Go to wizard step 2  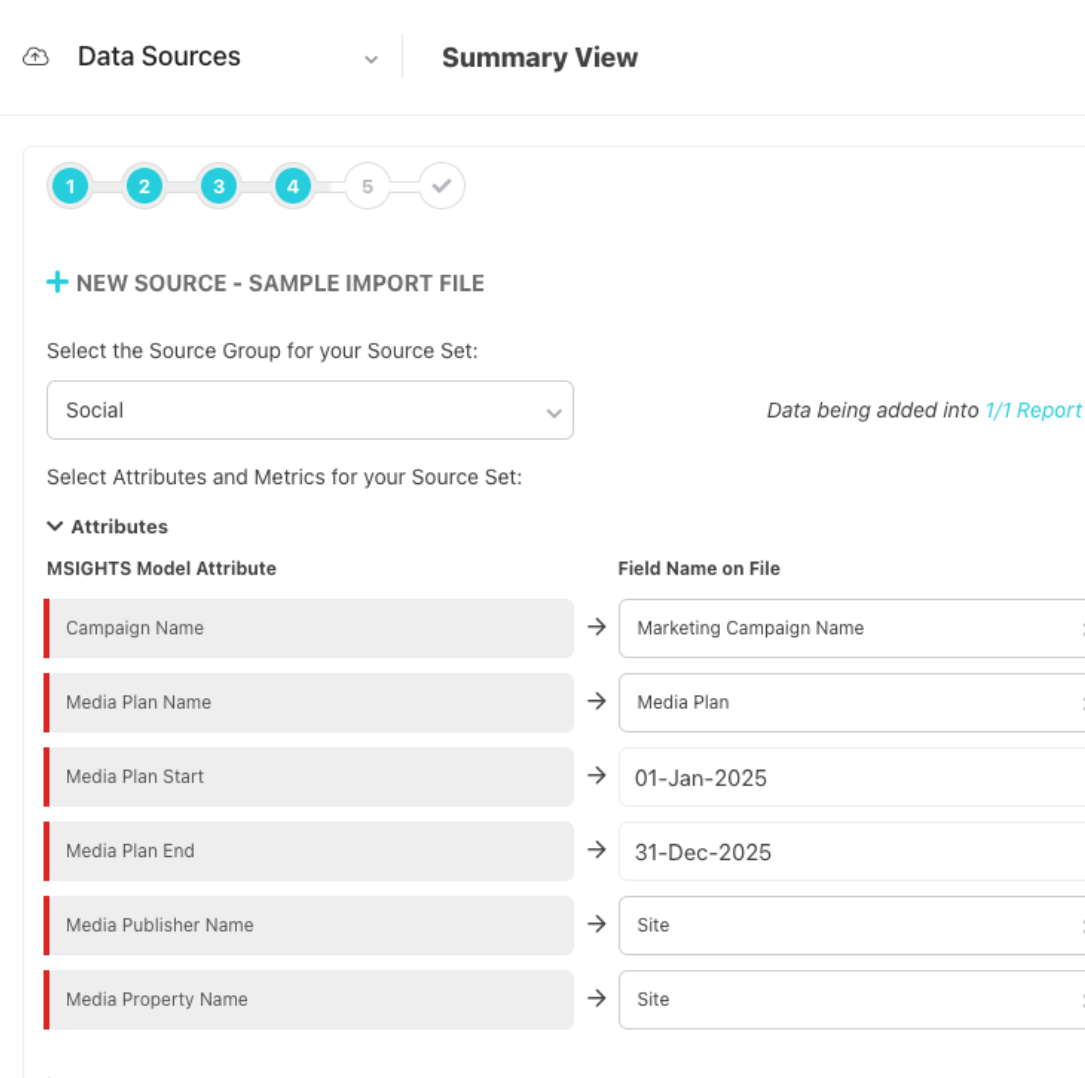[x=144, y=186]
